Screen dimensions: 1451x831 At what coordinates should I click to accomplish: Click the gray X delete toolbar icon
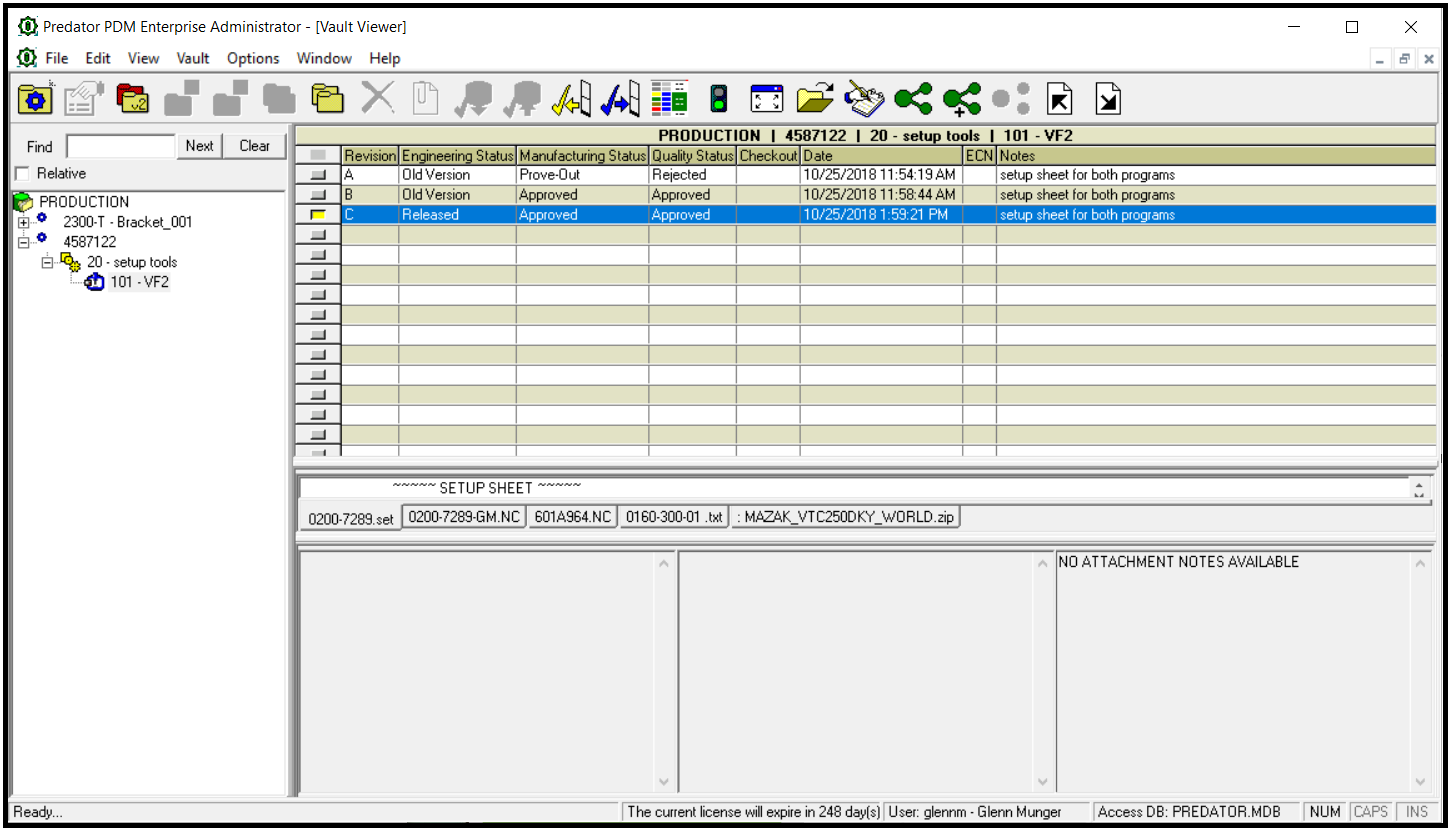point(377,98)
